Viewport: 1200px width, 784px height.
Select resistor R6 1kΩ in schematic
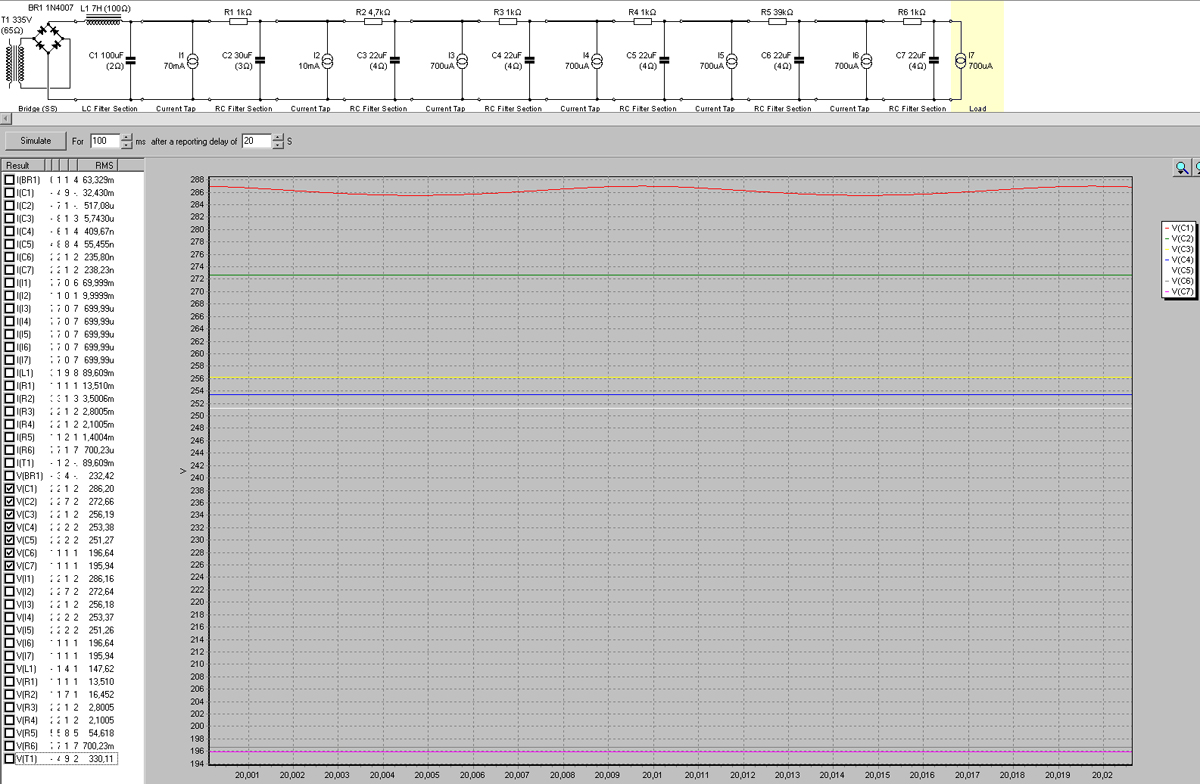(x=913, y=20)
